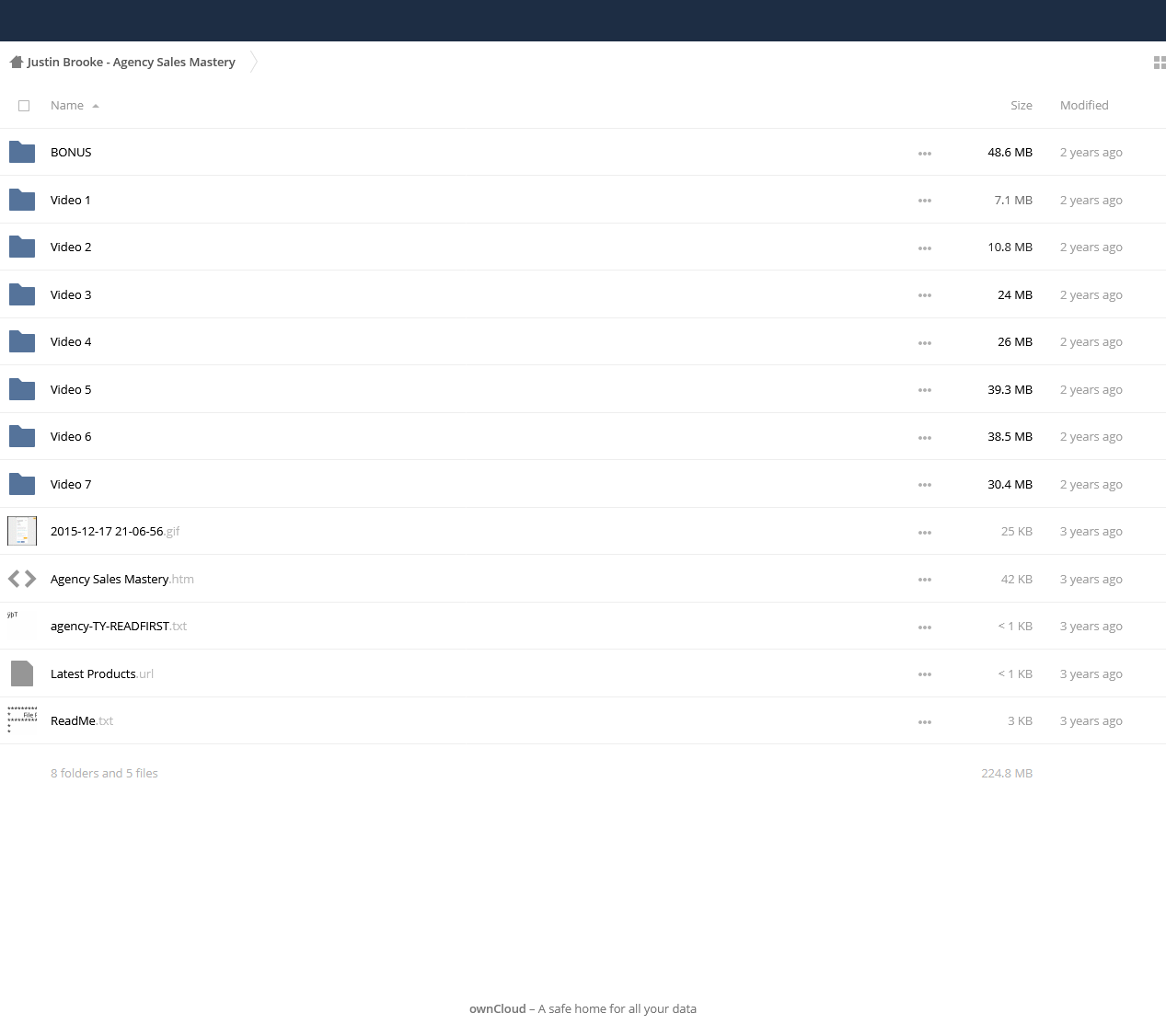Click '3 years ago' for ReadMe.txt
This screenshot has width=1166, height=1036.
coord(1091,720)
